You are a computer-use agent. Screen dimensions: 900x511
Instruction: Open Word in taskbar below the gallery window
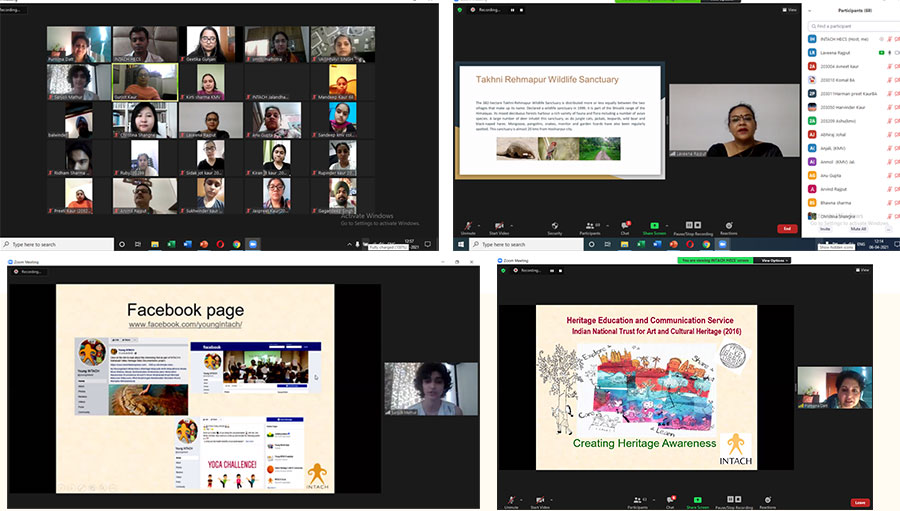187,244
